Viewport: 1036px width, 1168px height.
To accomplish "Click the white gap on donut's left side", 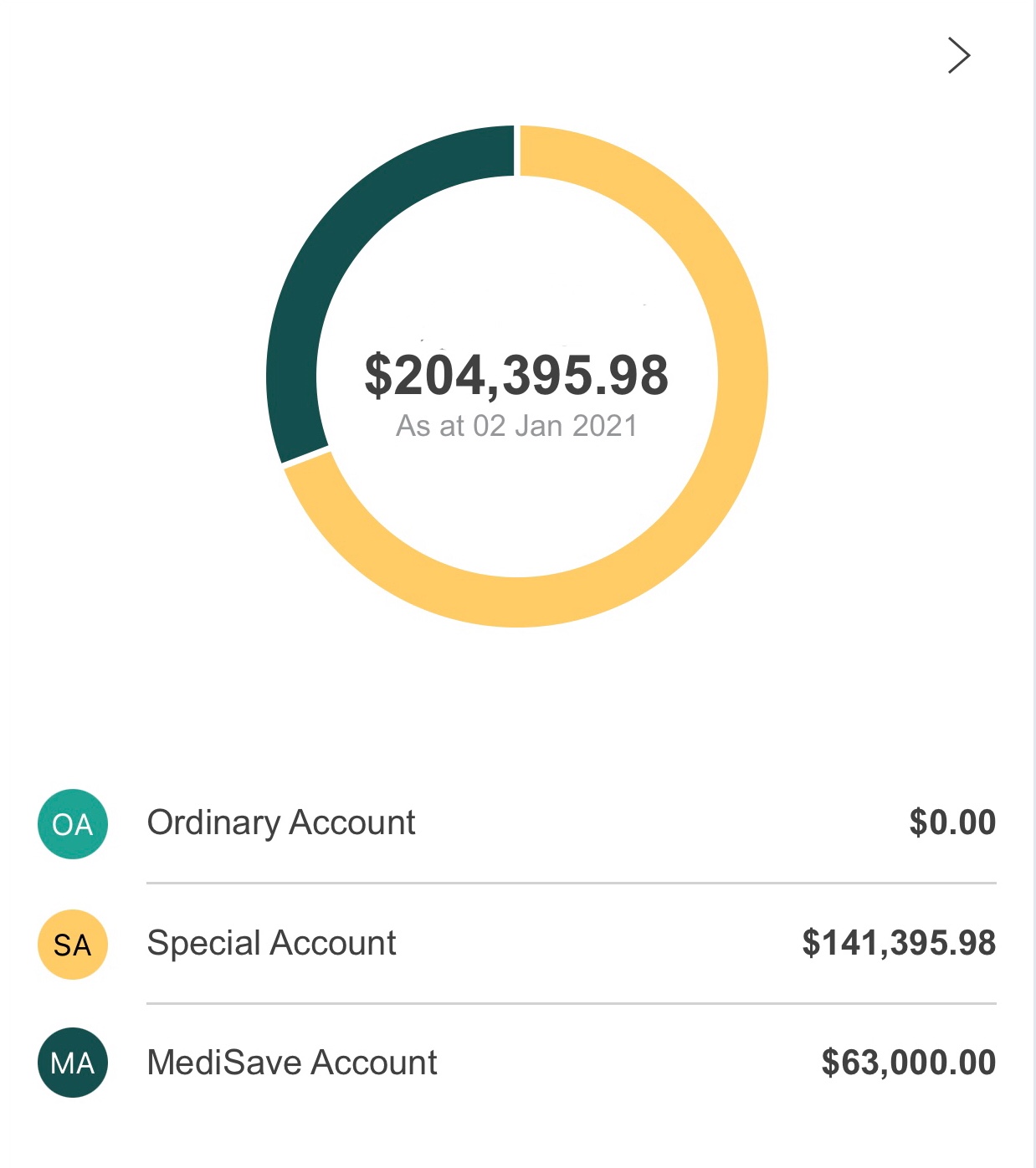I will tap(306, 455).
